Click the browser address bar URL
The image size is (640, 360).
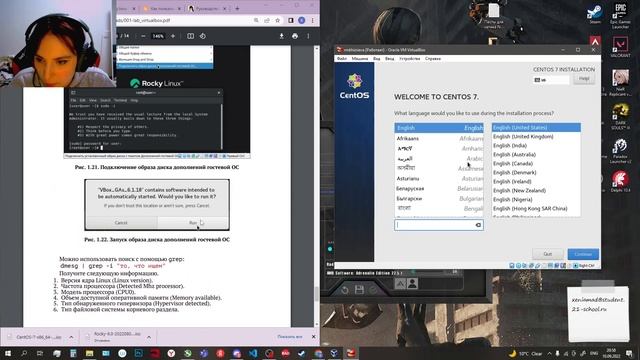click(x=144, y=20)
